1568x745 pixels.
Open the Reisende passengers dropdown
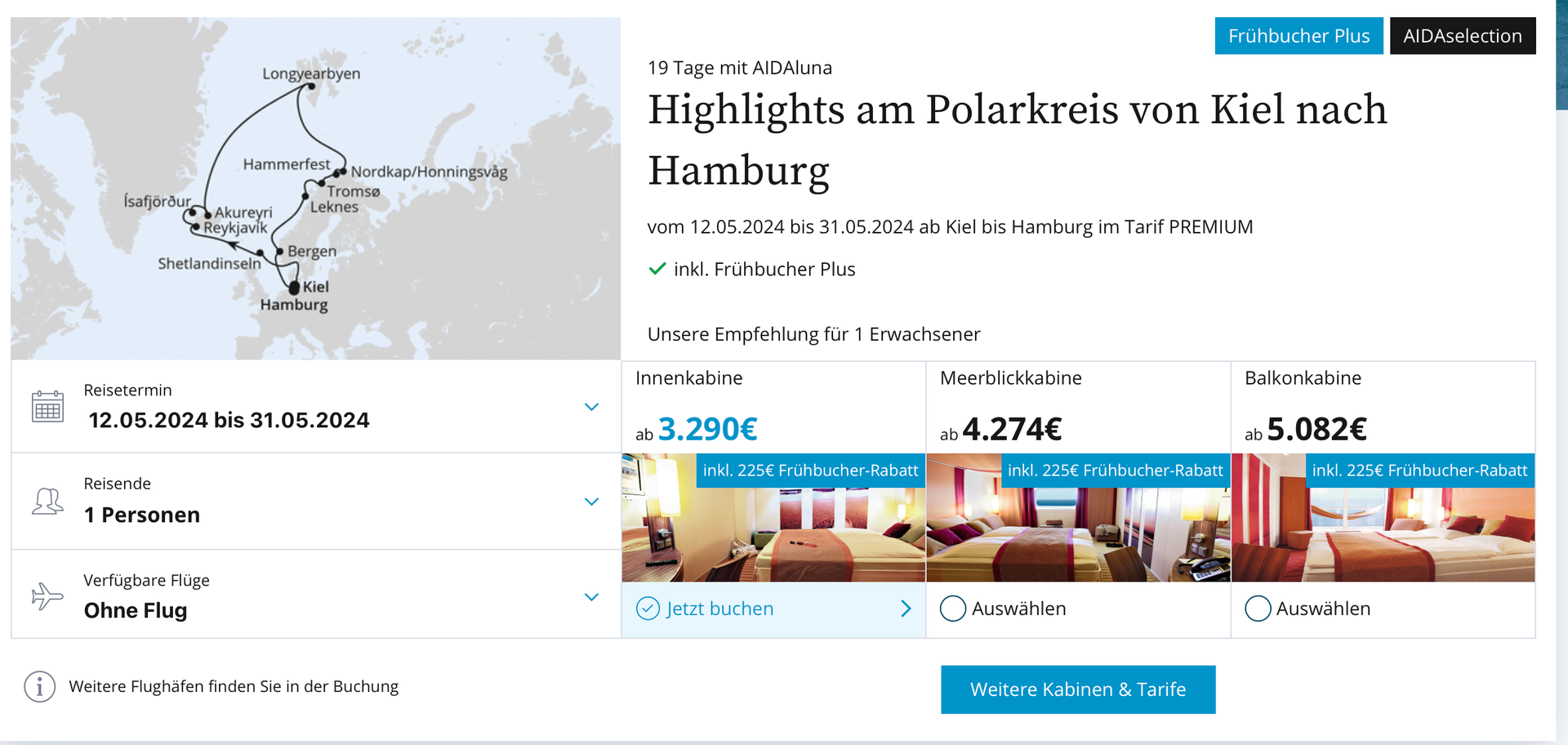592,502
